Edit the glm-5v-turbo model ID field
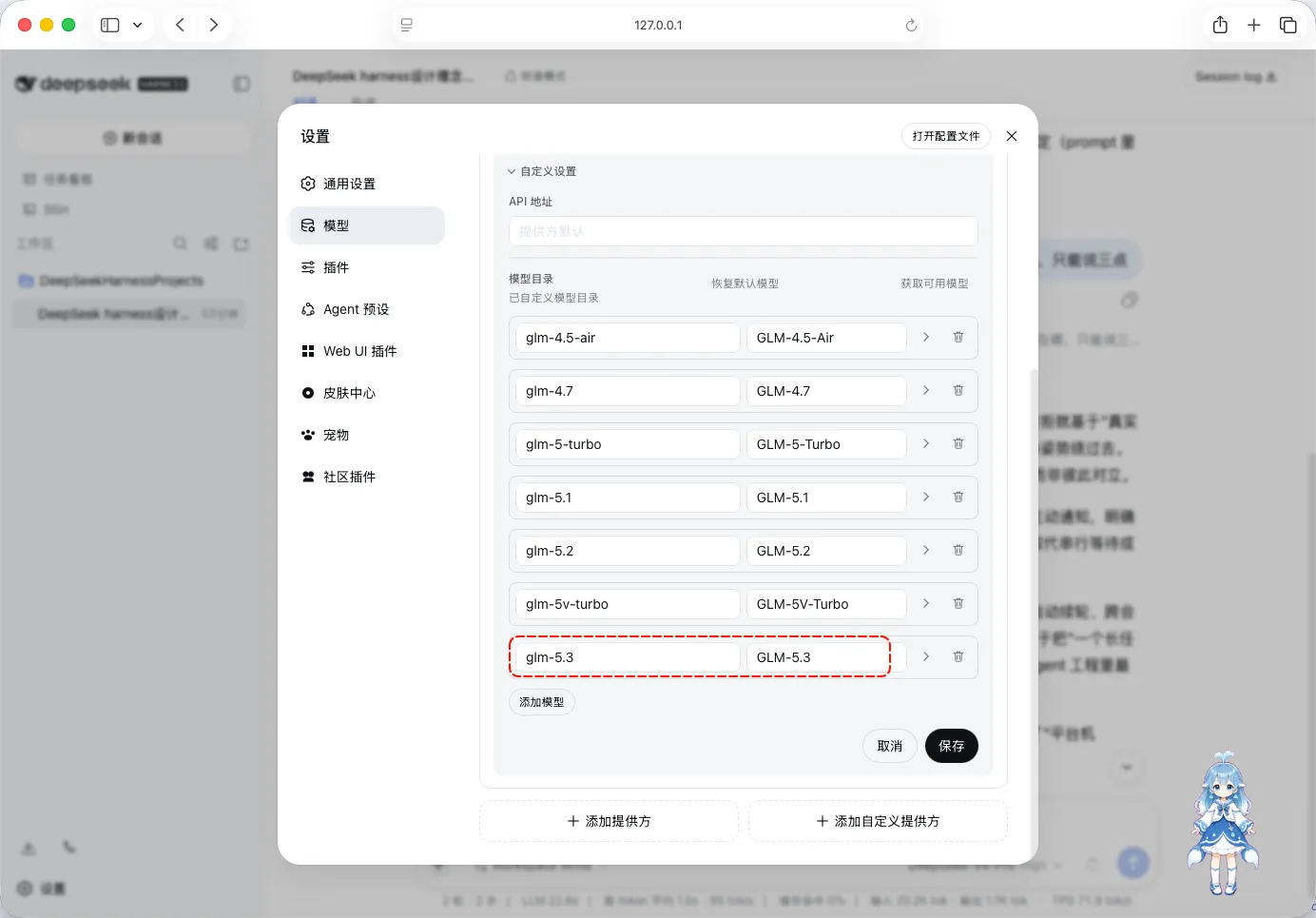1316x918 pixels. coord(628,604)
